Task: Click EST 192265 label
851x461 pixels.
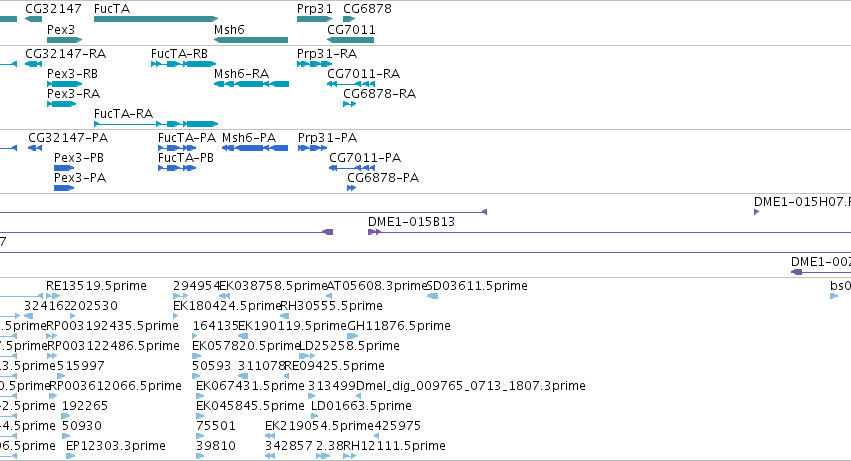Action: click(x=85, y=406)
